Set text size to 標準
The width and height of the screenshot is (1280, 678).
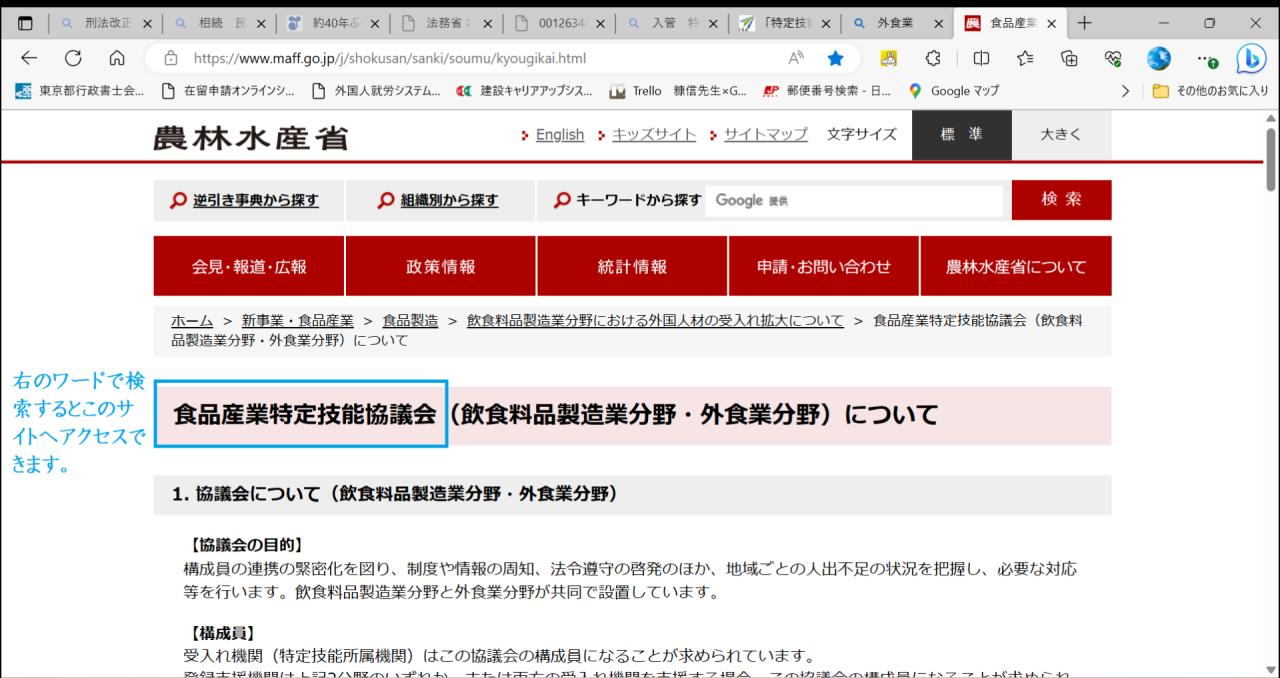[x=961, y=135]
